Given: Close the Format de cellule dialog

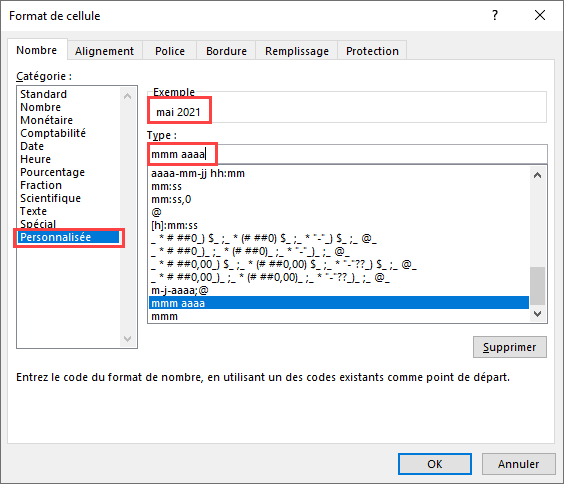Looking at the screenshot, I should pyautogui.click(x=540, y=15).
